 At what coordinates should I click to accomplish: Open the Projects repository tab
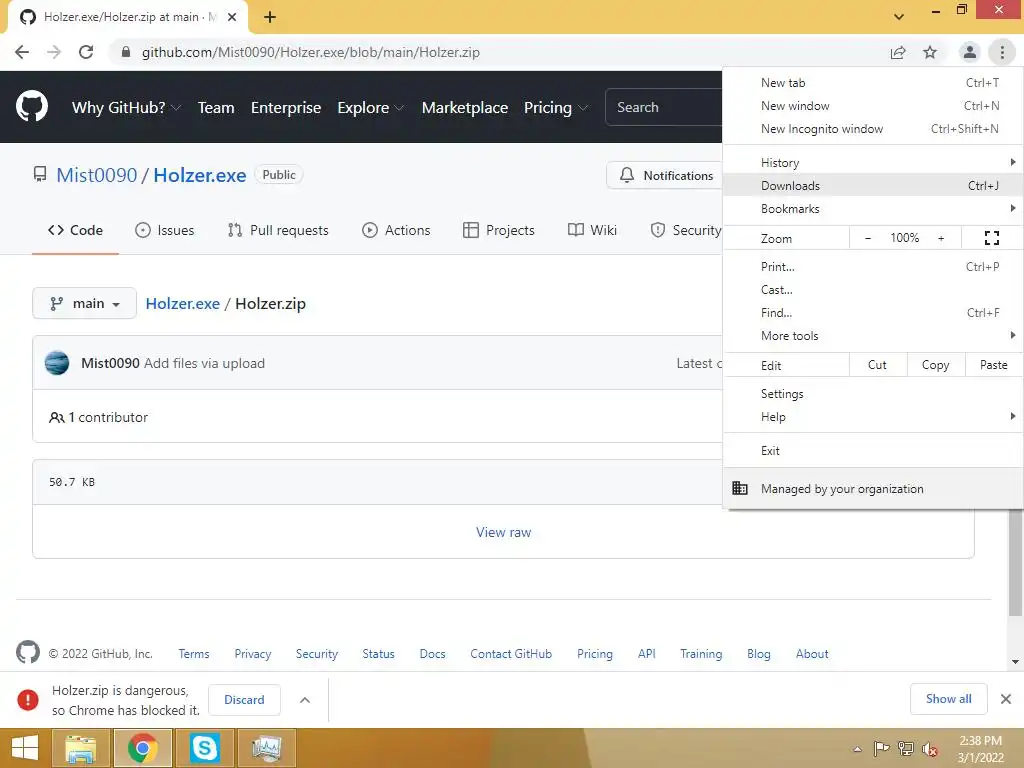tap(499, 230)
